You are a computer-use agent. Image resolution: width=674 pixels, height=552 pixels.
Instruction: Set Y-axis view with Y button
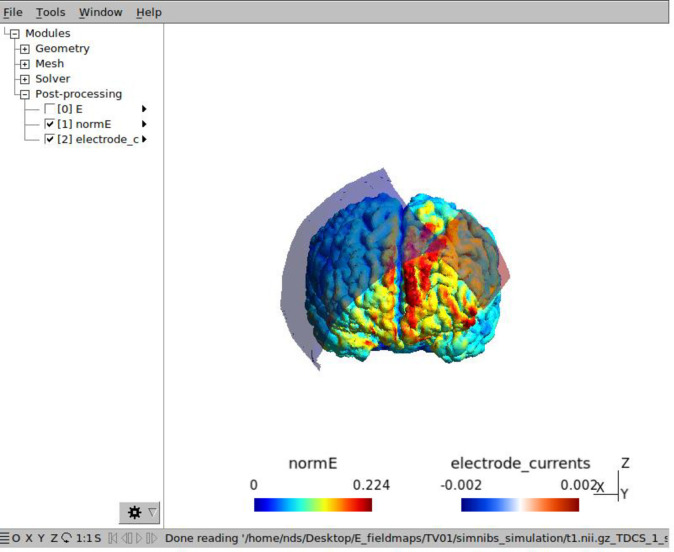tap(41, 538)
